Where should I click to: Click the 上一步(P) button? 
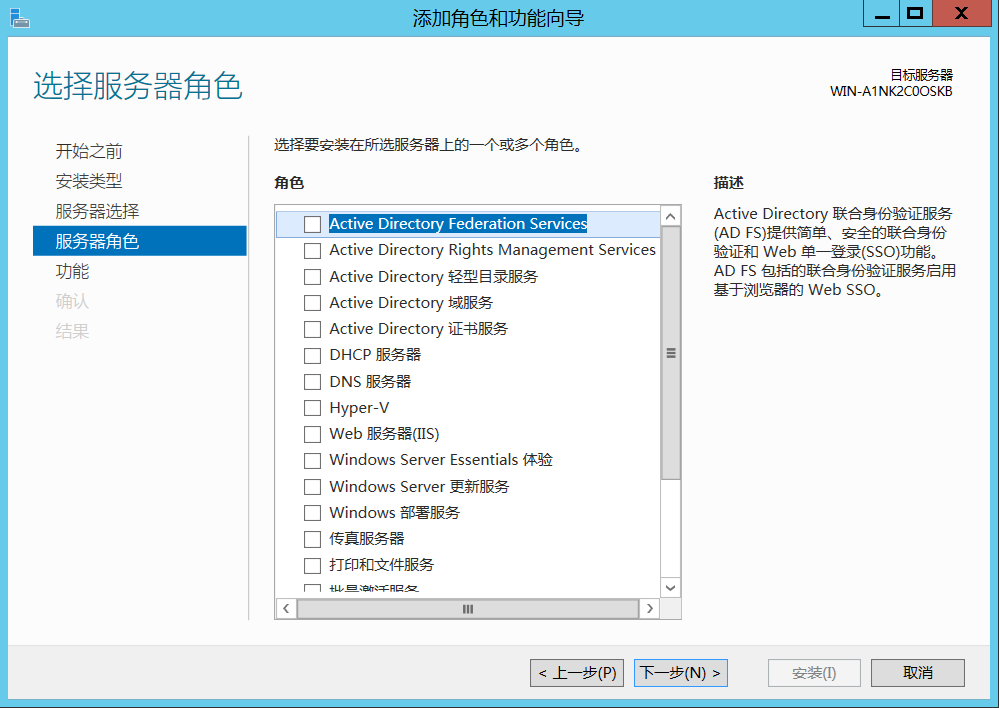577,673
